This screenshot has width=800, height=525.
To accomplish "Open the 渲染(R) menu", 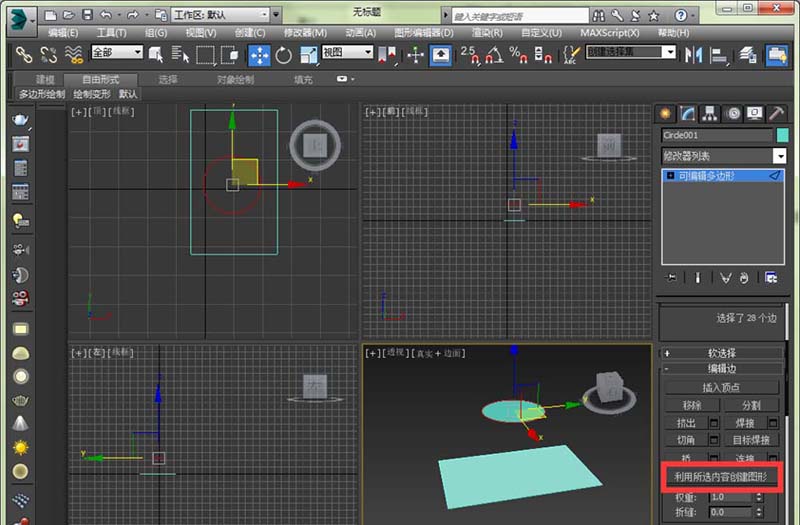I will (486, 33).
